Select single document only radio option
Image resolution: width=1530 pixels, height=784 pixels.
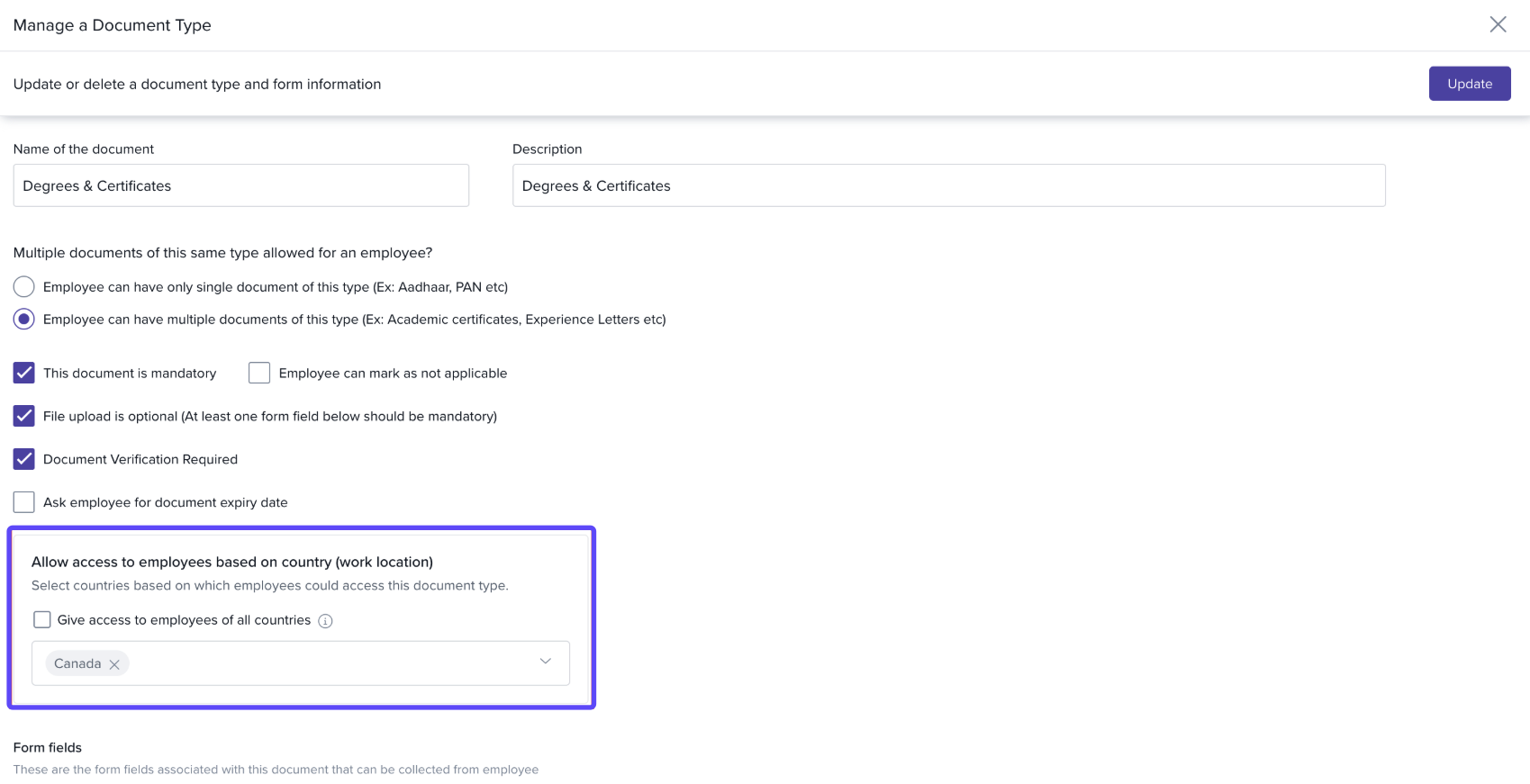(24, 287)
